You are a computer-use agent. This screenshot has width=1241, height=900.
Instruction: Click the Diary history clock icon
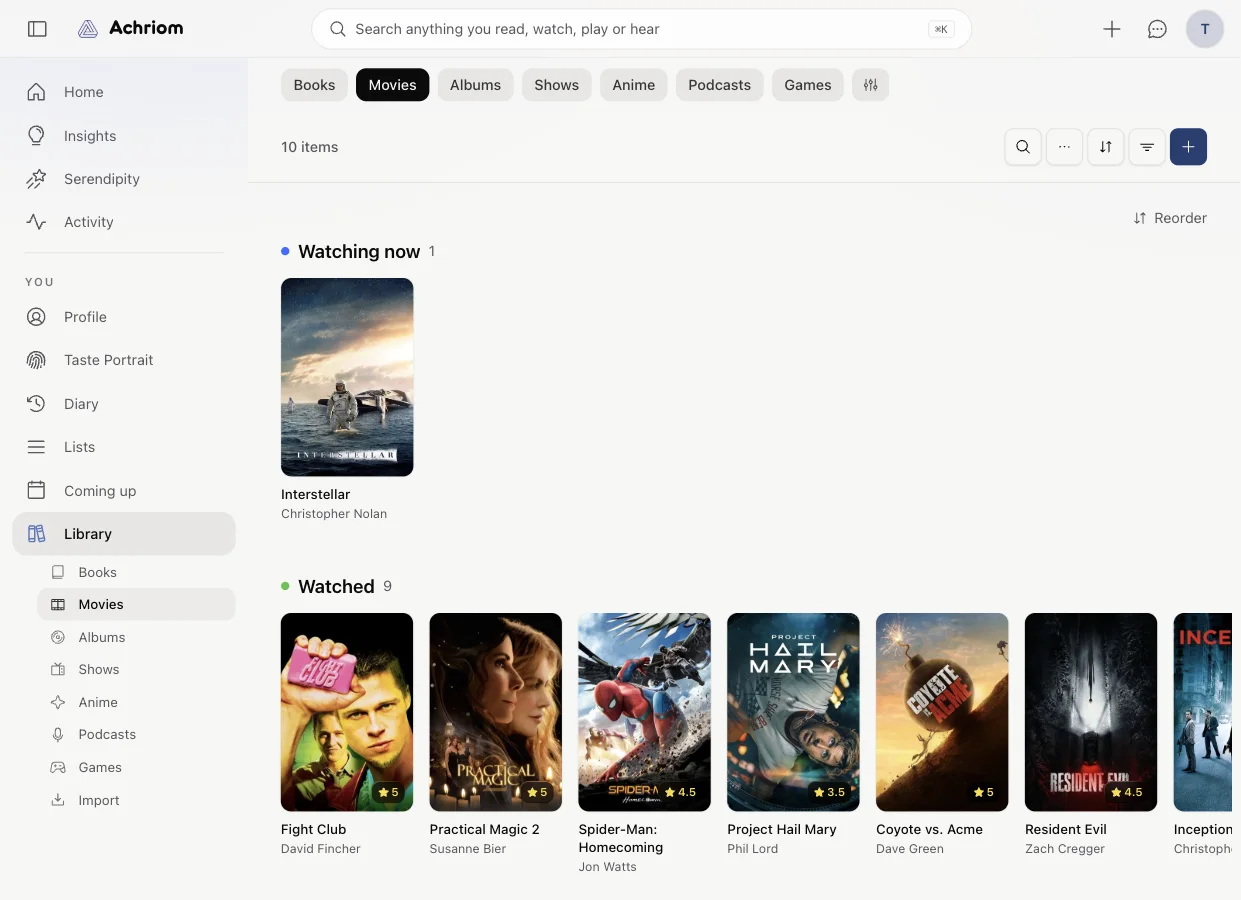[x=37, y=404]
